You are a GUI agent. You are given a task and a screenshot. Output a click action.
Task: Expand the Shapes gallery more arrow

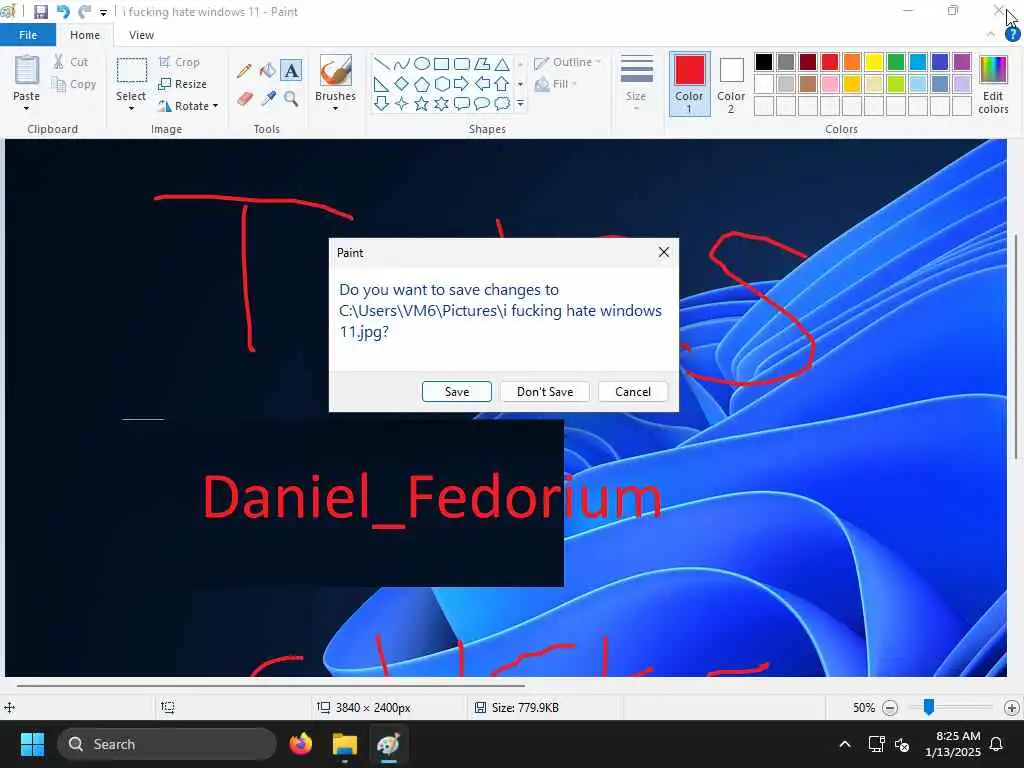(x=520, y=104)
